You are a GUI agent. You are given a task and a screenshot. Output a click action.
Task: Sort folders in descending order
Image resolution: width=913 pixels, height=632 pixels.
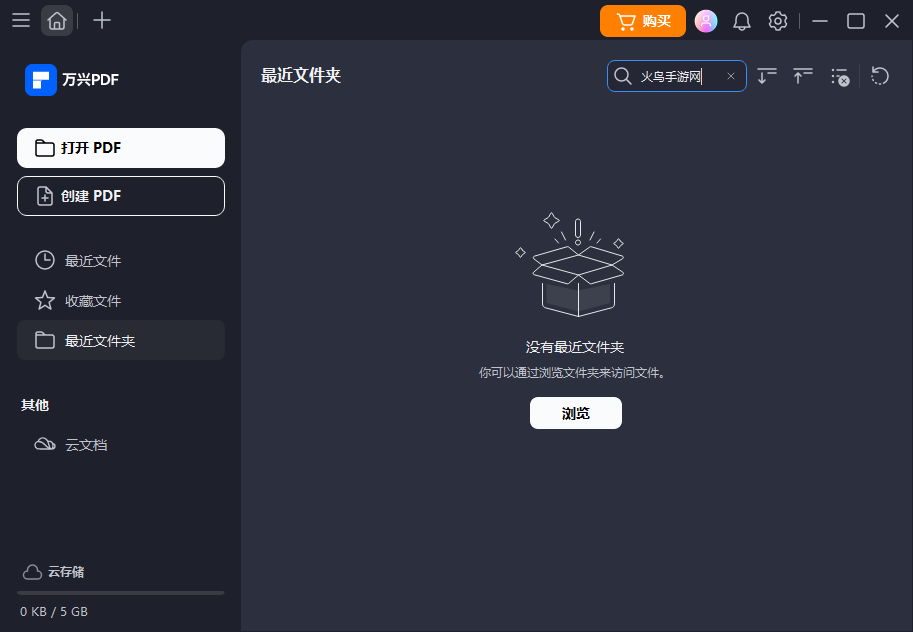pyautogui.click(x=767, y=76)
